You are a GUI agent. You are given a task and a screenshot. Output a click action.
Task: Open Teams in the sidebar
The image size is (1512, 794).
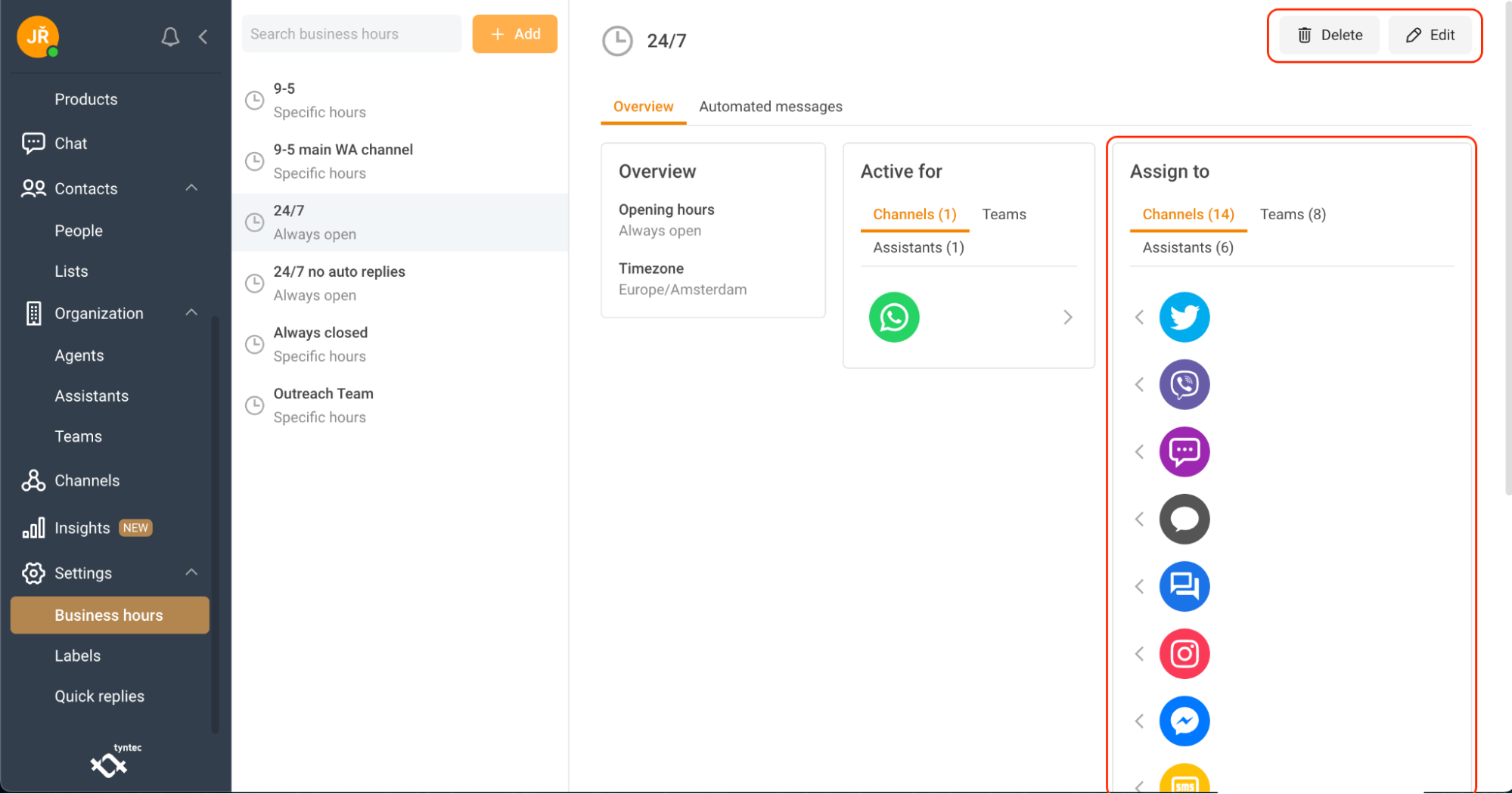click(x=78, y=436)
